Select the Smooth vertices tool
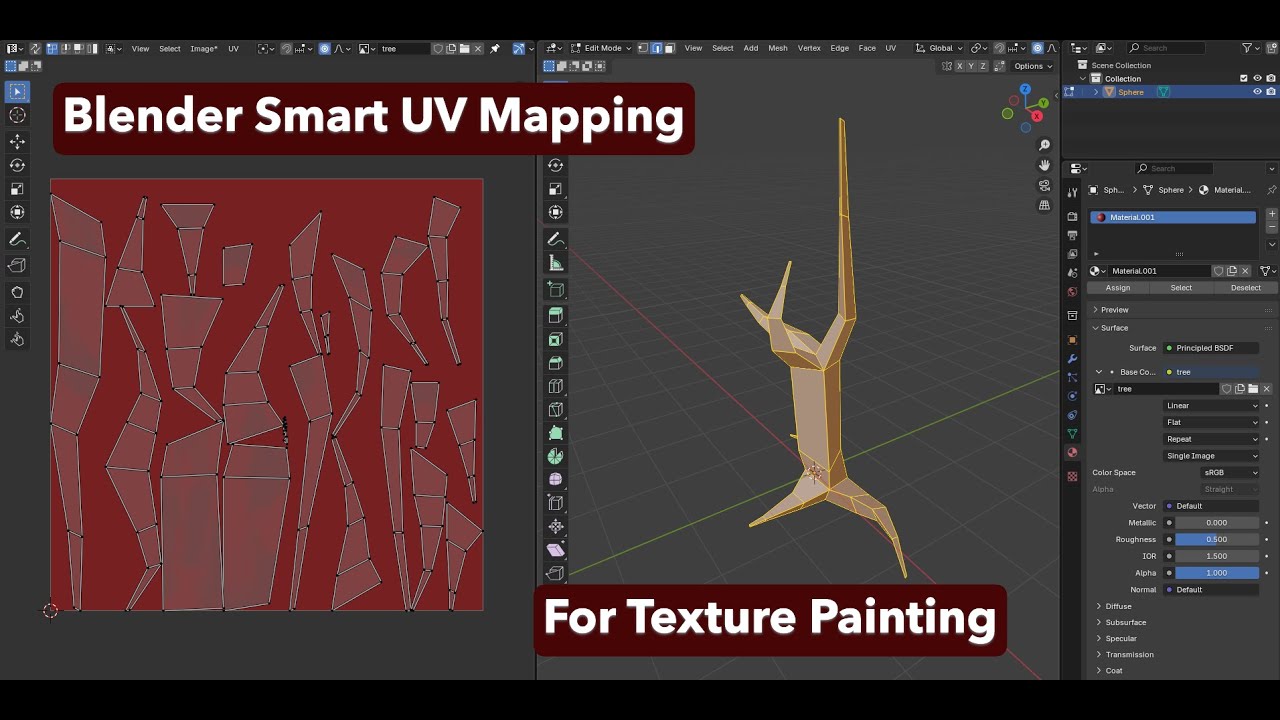The height and width of the screenshot is (720, 1280). click(x=556, y=479)
